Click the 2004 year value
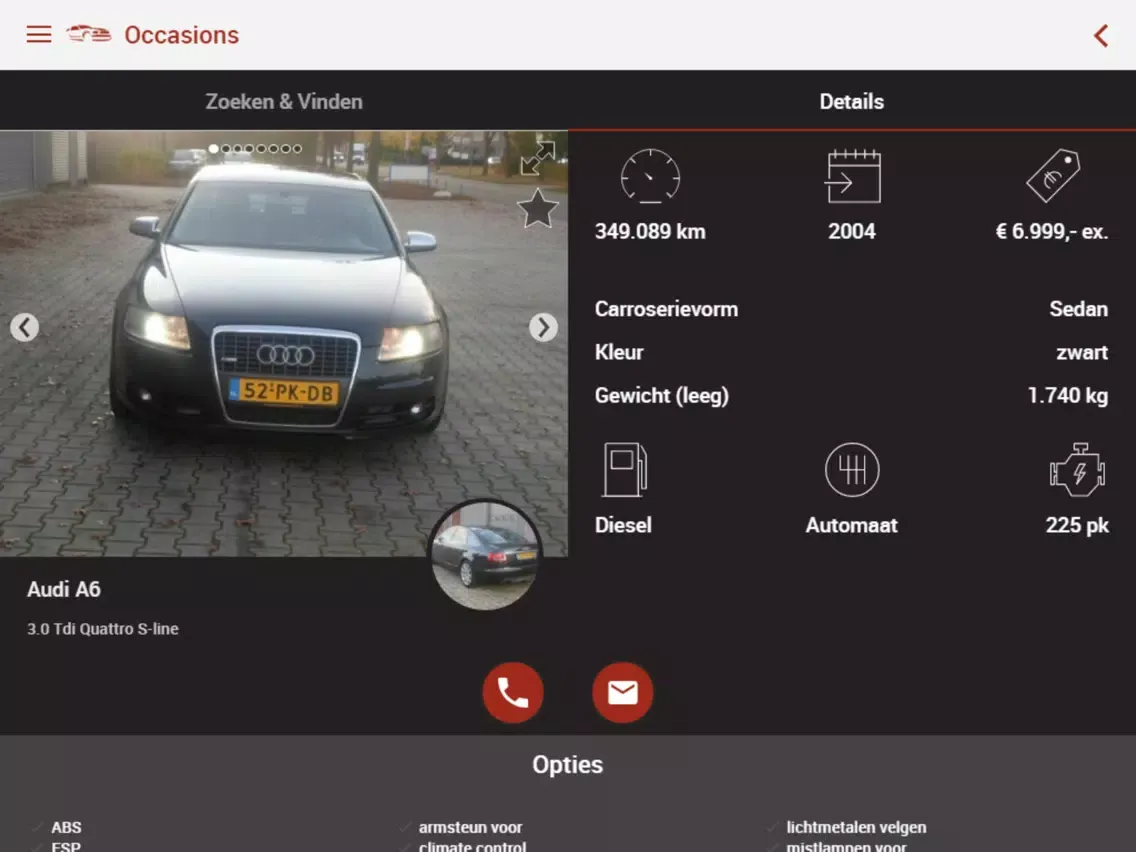This screenshot has height=852, width=1136. pyautogui.click(x=852, y=231)
